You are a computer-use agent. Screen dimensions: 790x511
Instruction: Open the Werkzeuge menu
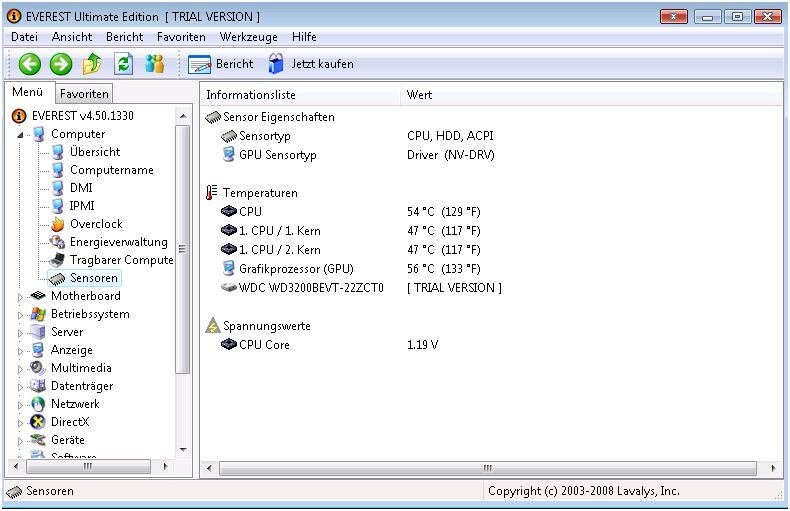(x=248, y=37)
